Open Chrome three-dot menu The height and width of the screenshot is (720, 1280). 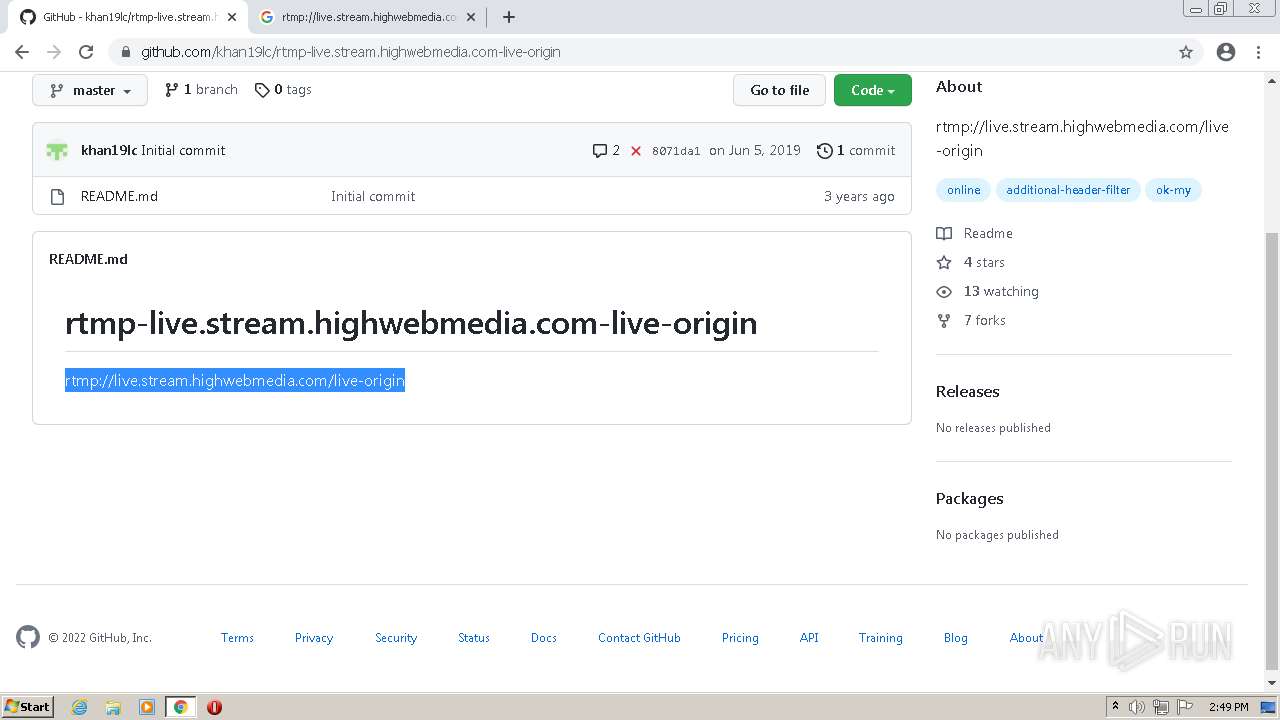pyautogui.click(x=1258, y=52)
